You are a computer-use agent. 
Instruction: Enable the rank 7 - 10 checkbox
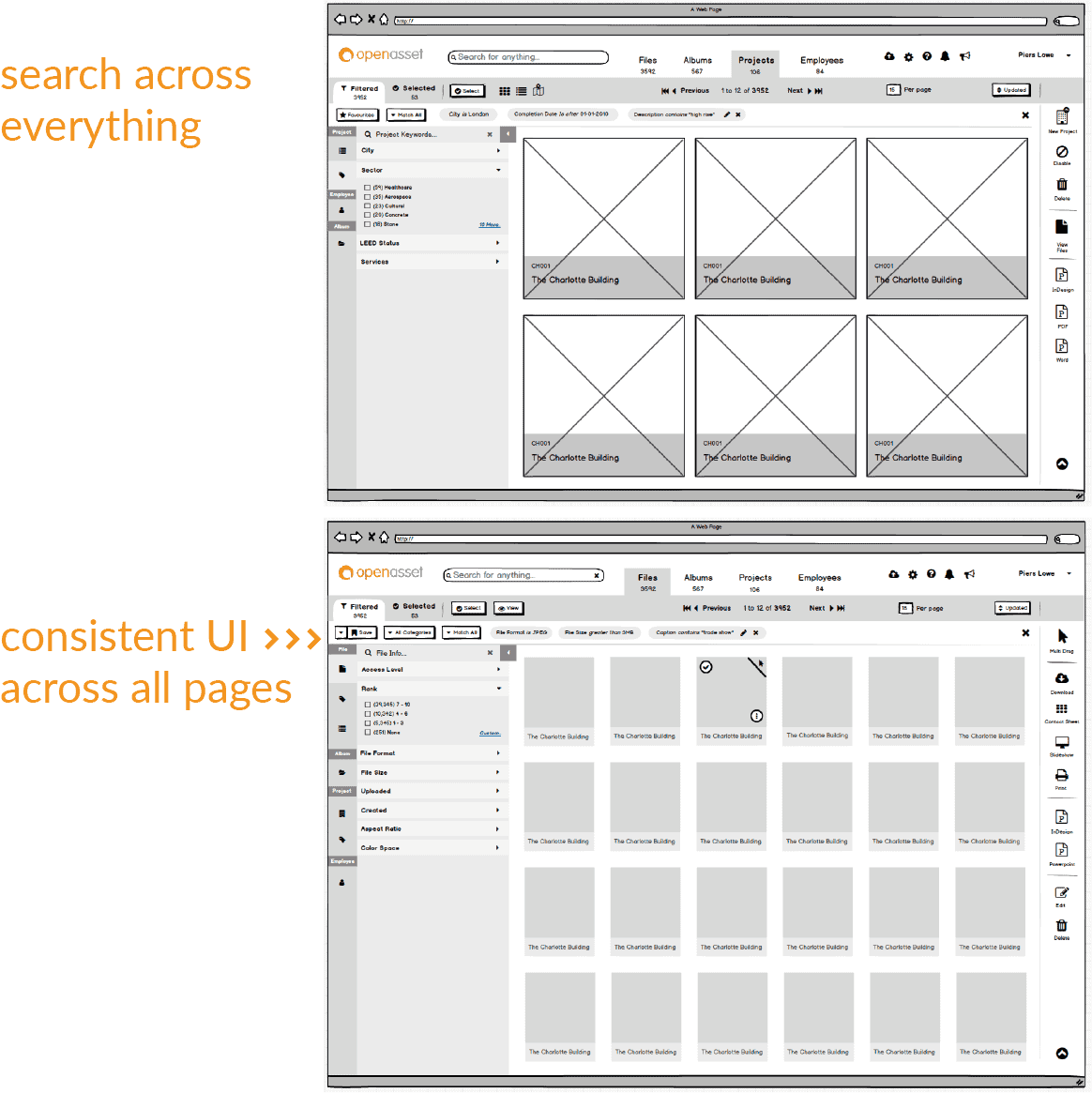(x=367, y=705)
